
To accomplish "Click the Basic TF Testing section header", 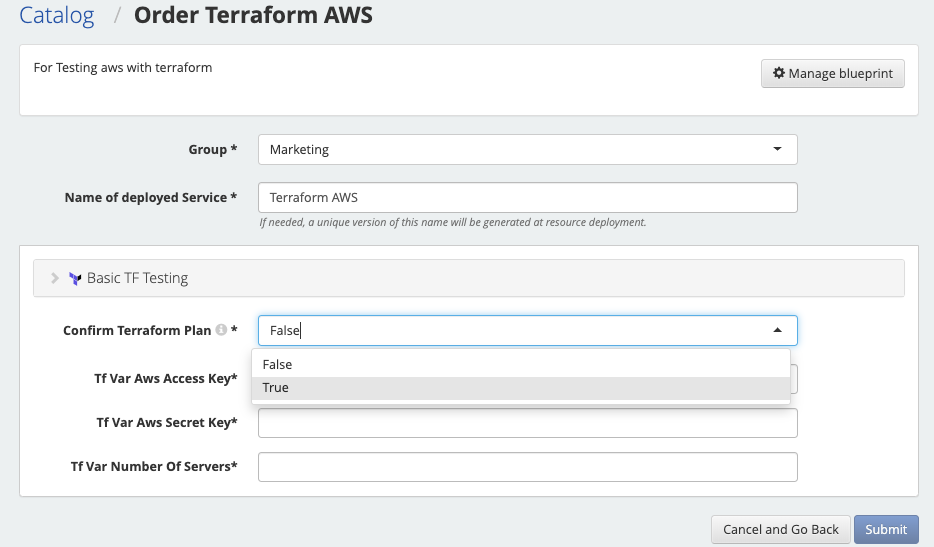I will pos(469,278).
